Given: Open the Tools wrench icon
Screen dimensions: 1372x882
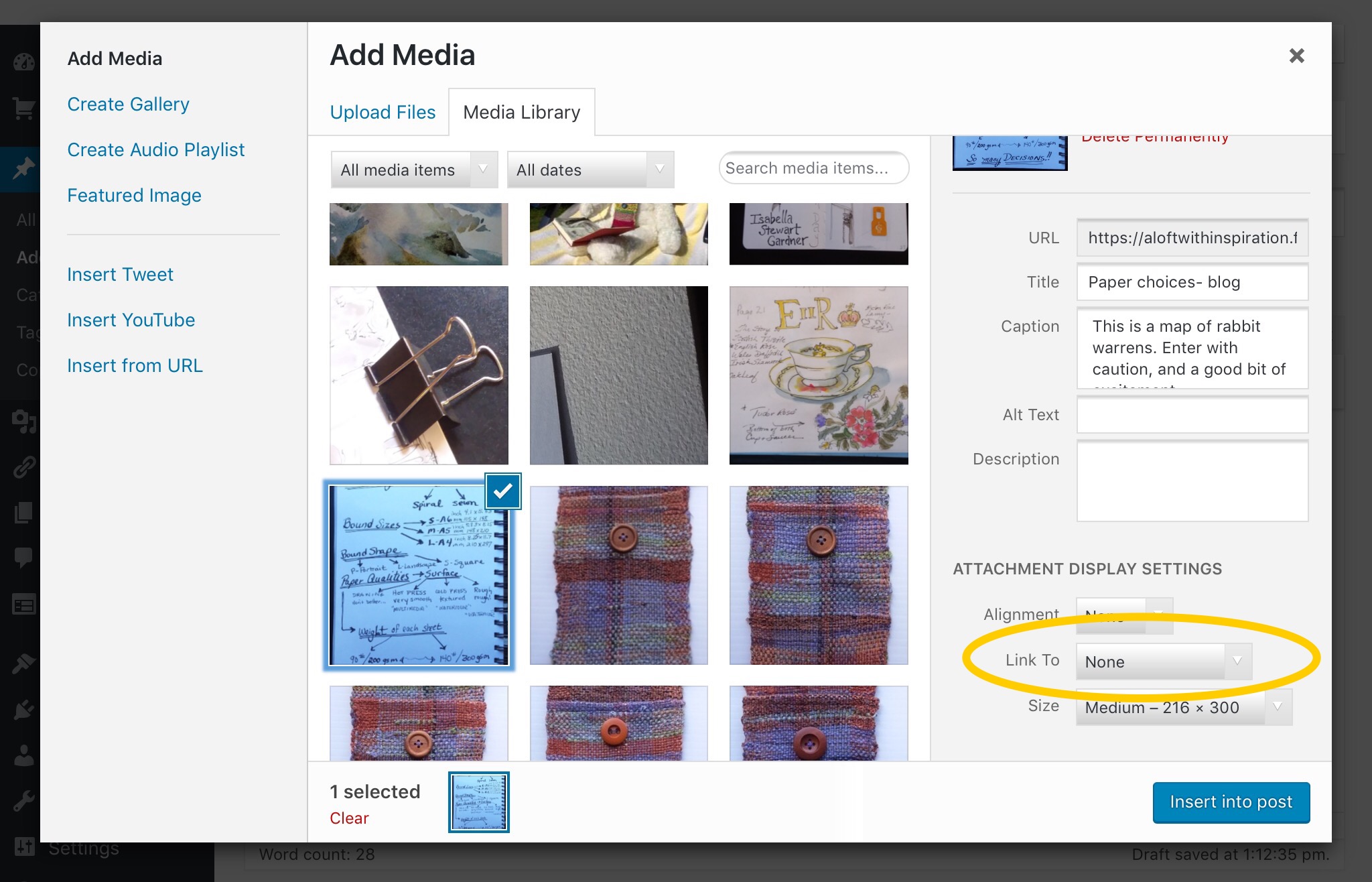Looking at the screenshot, I should [23, 800].
